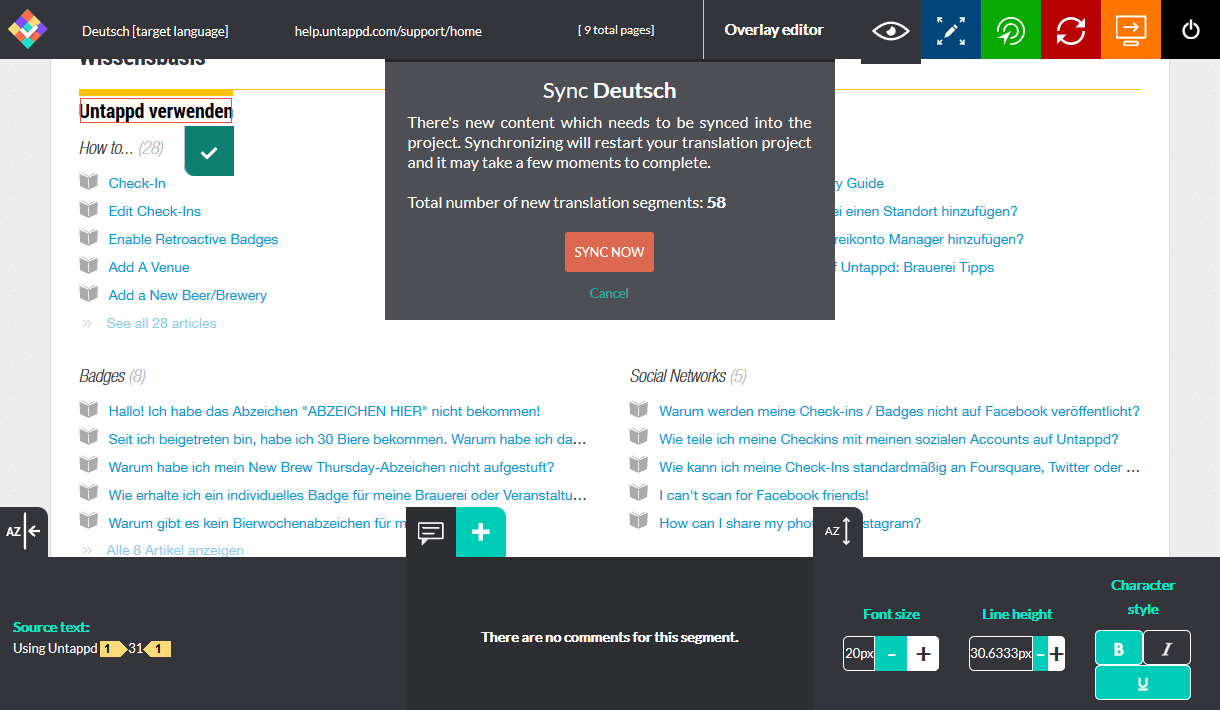1220x710 pixels.
Task: Open the Foursquare, Twitter article link
Action: click(x=899, y=467)
